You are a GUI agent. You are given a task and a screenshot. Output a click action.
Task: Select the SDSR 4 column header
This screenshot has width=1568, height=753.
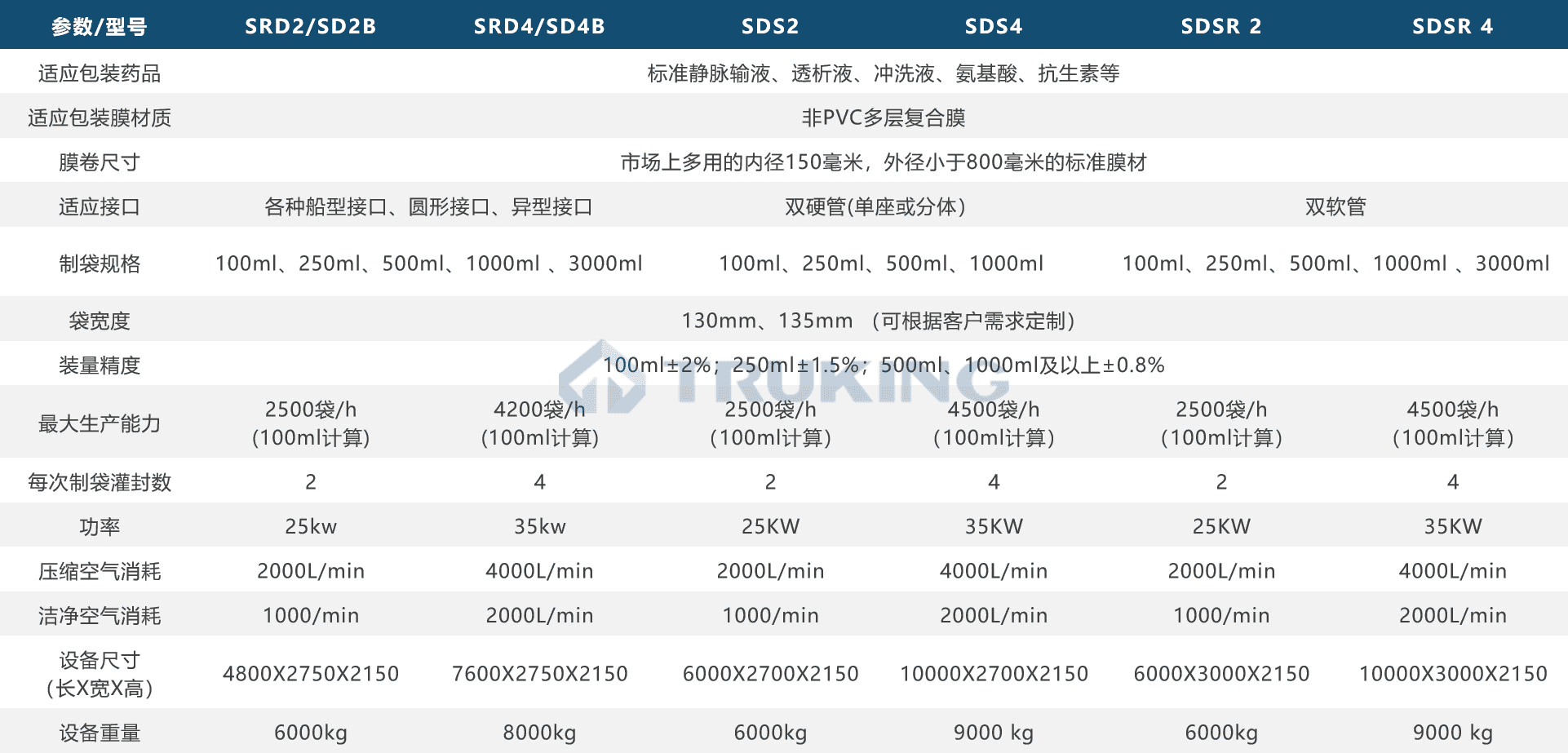1452,26
